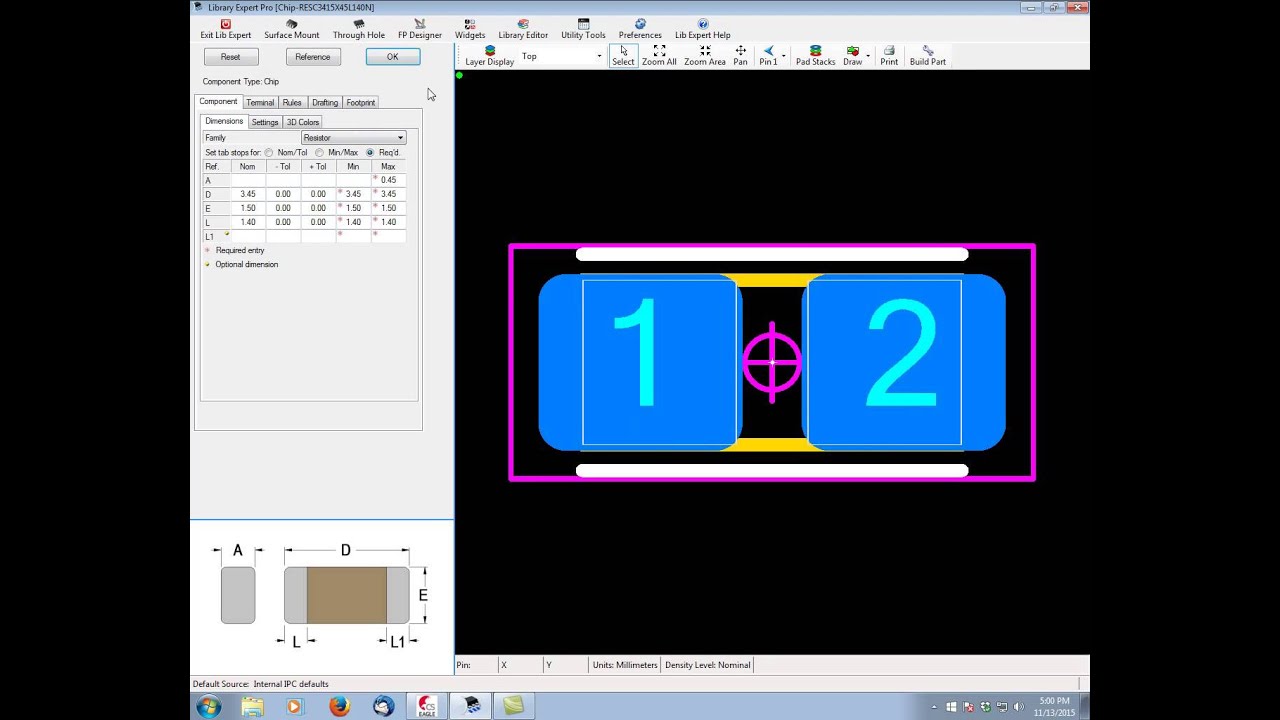Click the Reference button
Image resolution: width=1280 pixels, height=720 pixels.
tap(312, 57)
